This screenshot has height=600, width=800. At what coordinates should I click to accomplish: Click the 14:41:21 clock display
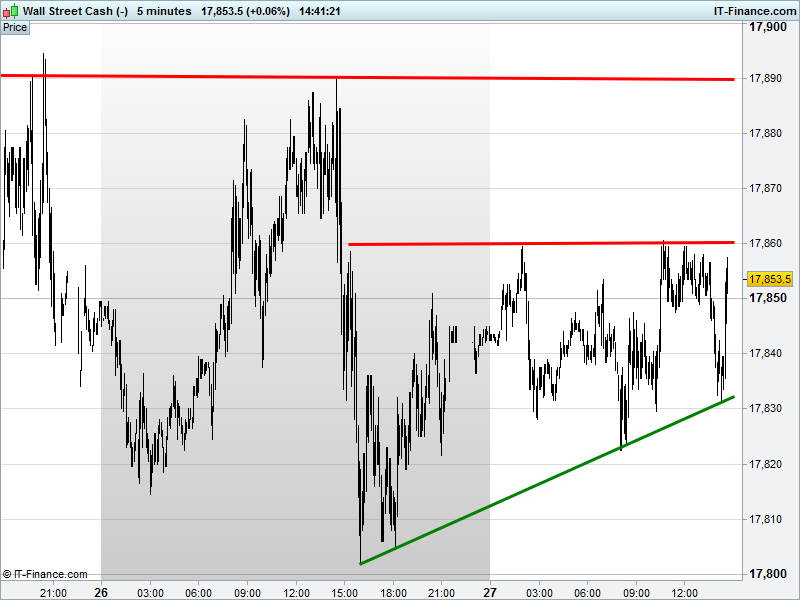click(x=320, y=11)
